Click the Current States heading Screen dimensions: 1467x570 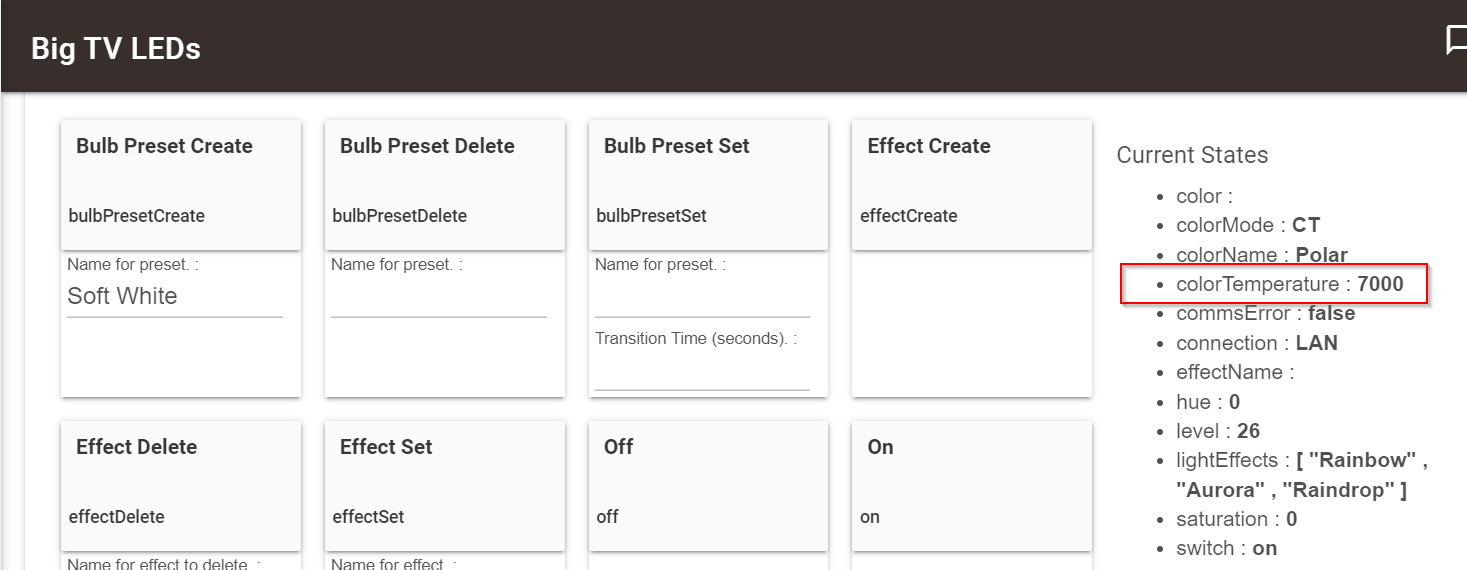click(x=1192, y=155)
